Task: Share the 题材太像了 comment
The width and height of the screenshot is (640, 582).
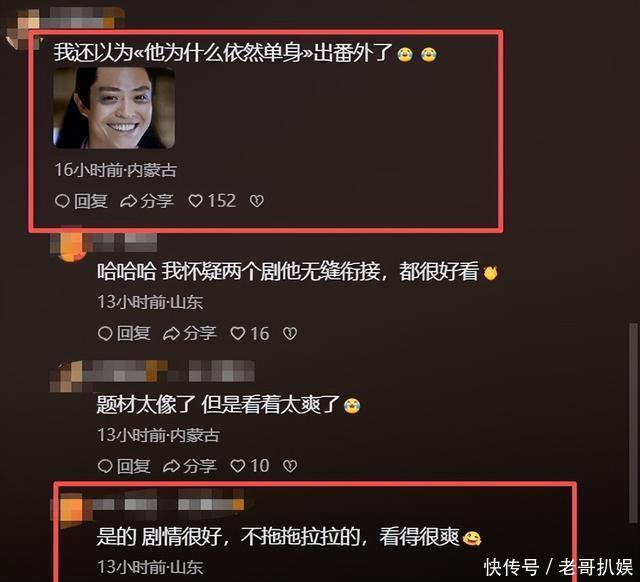Action: point(189,466)
